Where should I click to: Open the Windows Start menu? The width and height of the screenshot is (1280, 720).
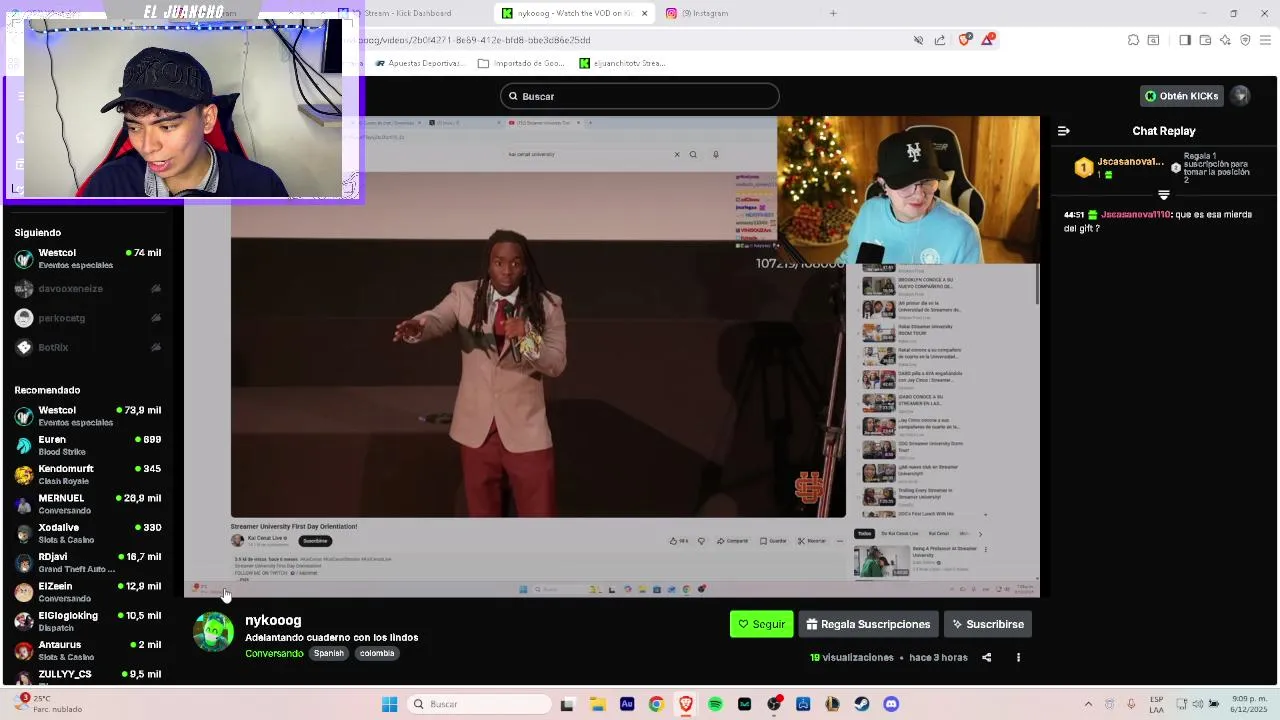(x=390, y=704)
